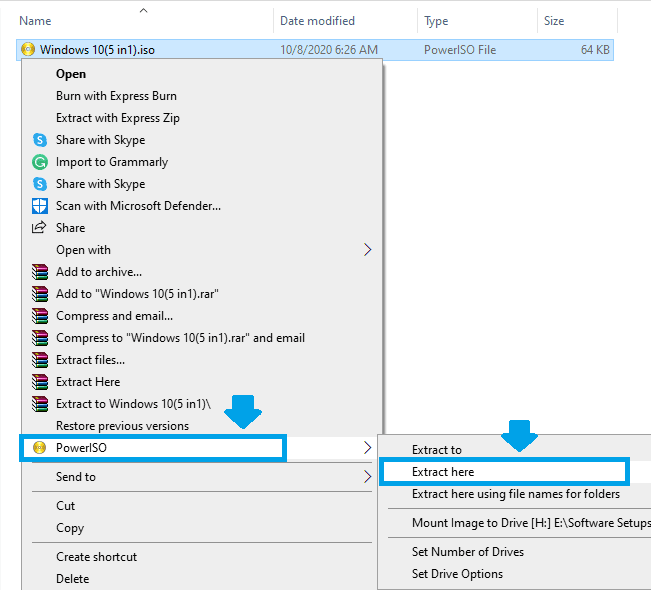
Task: Select Extract with Express Zip
Action: tap(118, 118)
